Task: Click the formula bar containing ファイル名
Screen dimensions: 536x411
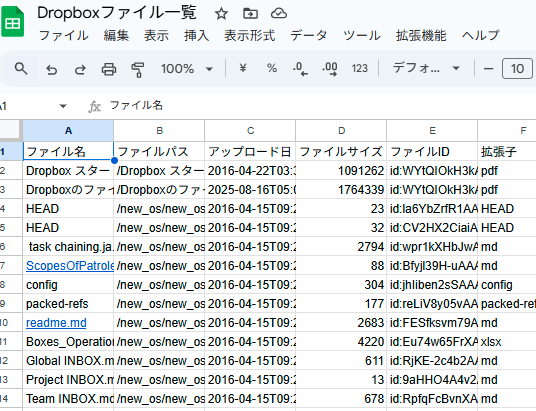Action: click(321, 106)
